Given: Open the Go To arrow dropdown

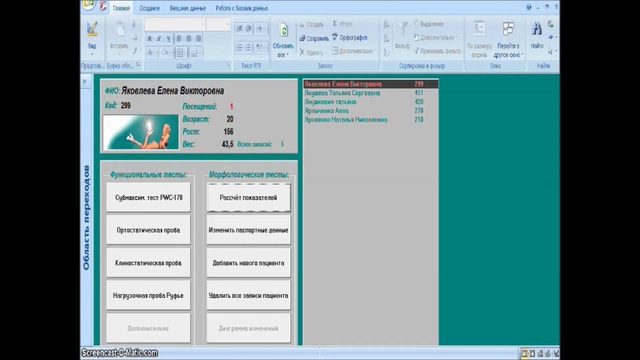Looking at the screenshot, I should 552,37.
